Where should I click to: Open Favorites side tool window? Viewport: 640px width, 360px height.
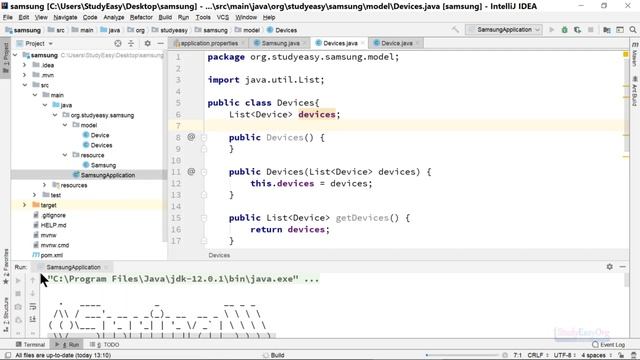pos(5,266)
